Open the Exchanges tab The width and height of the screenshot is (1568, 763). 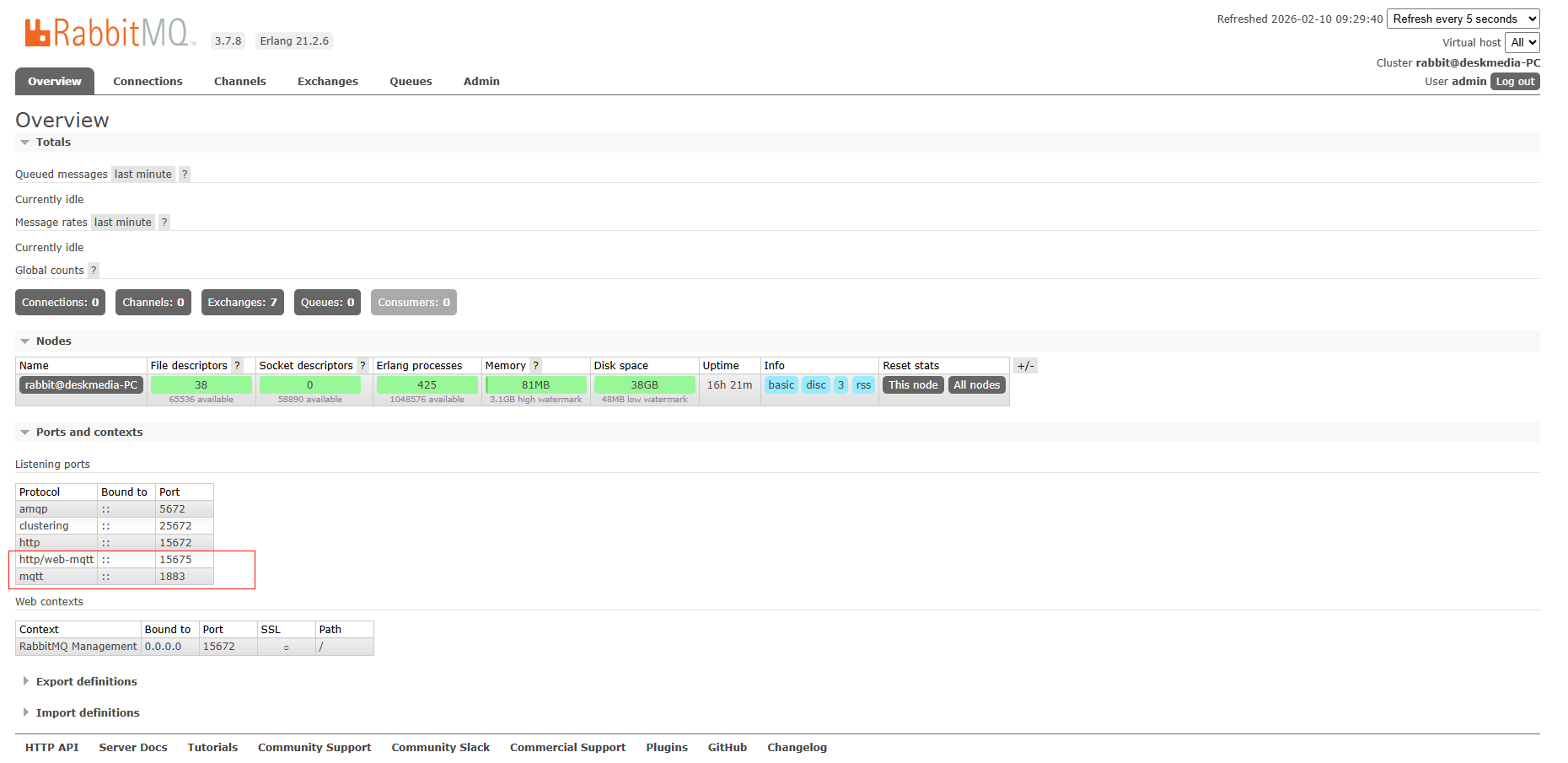pos(328,82)
